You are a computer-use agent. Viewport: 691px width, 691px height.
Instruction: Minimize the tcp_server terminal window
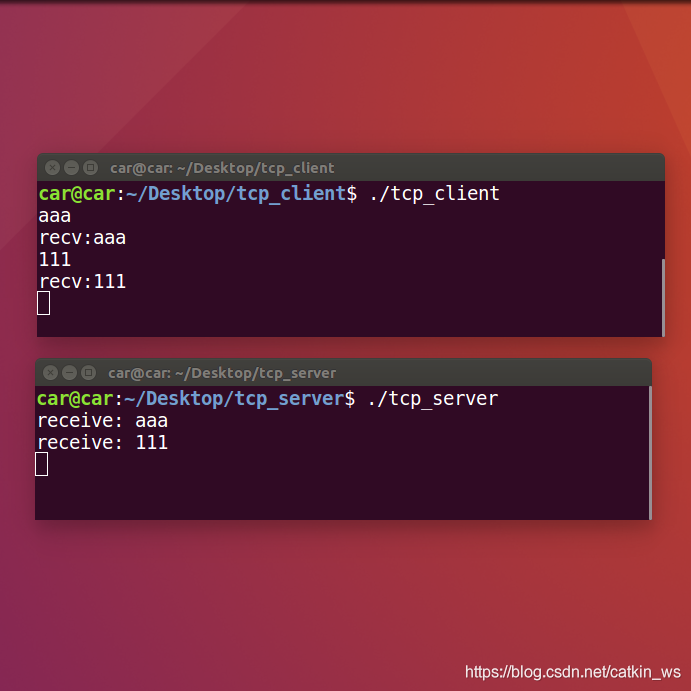(x=70, y=373)
